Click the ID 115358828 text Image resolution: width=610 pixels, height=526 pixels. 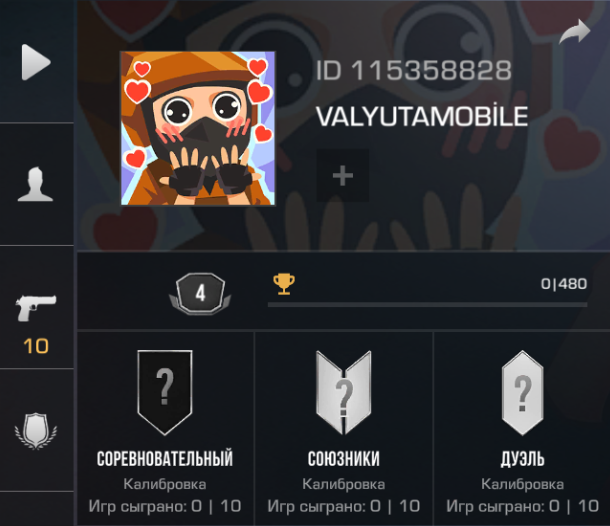413,70
